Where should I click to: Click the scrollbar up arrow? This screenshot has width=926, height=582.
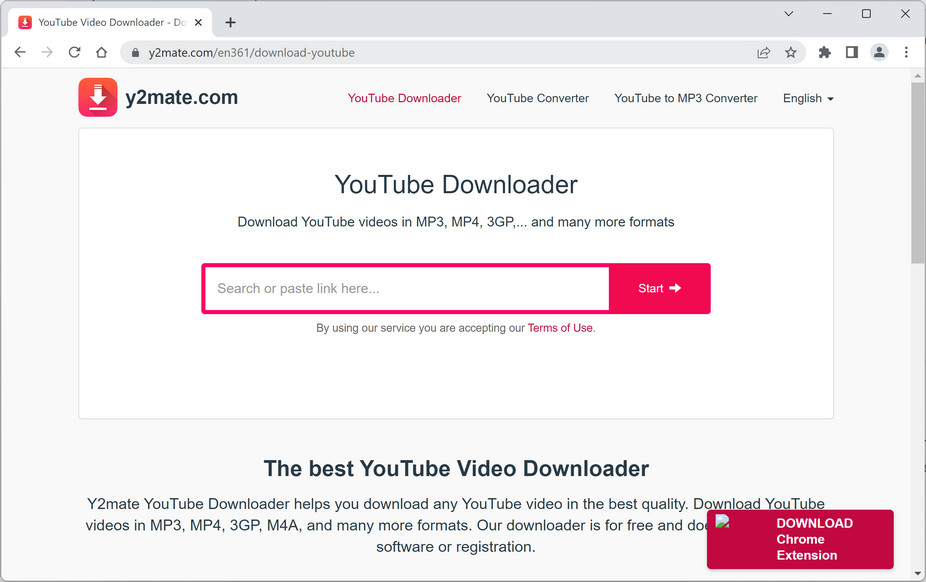pyautogui.click(x=918, y=76)
